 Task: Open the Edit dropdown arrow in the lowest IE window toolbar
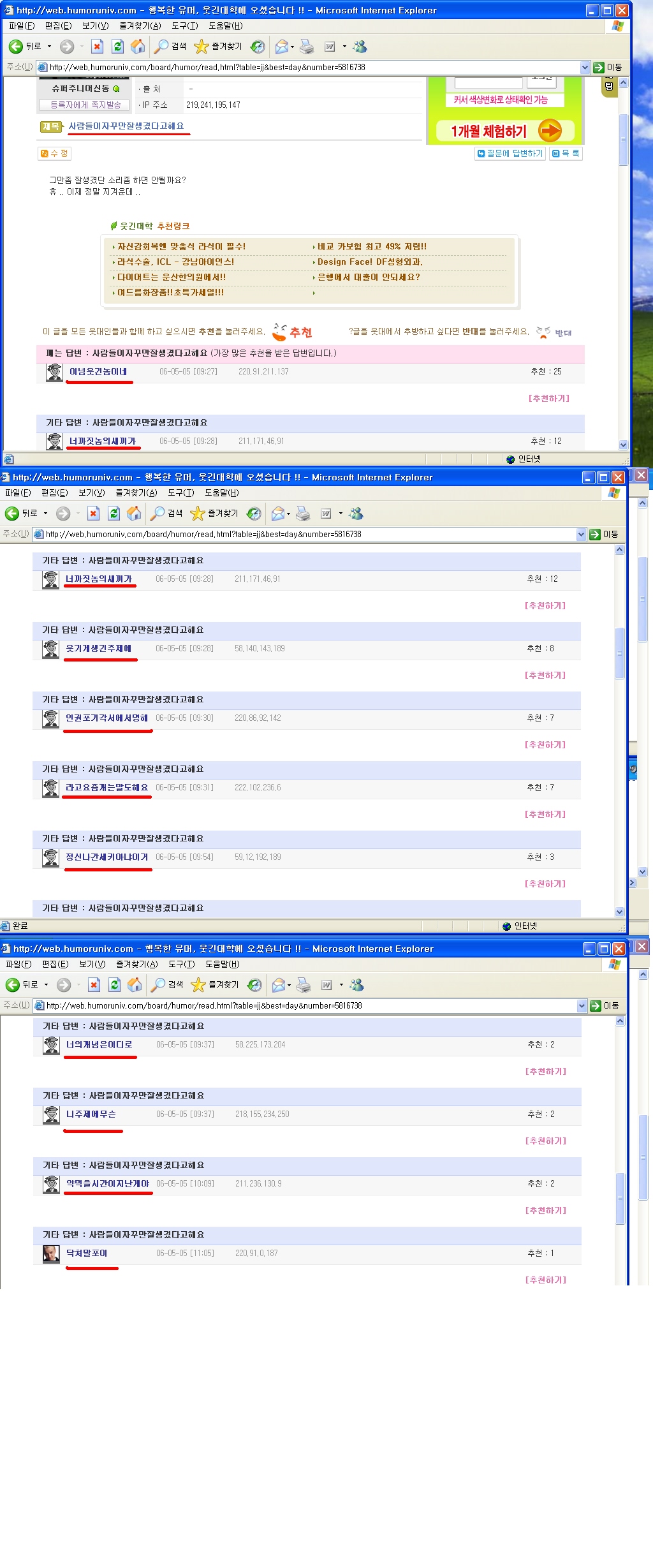point(341,985)
